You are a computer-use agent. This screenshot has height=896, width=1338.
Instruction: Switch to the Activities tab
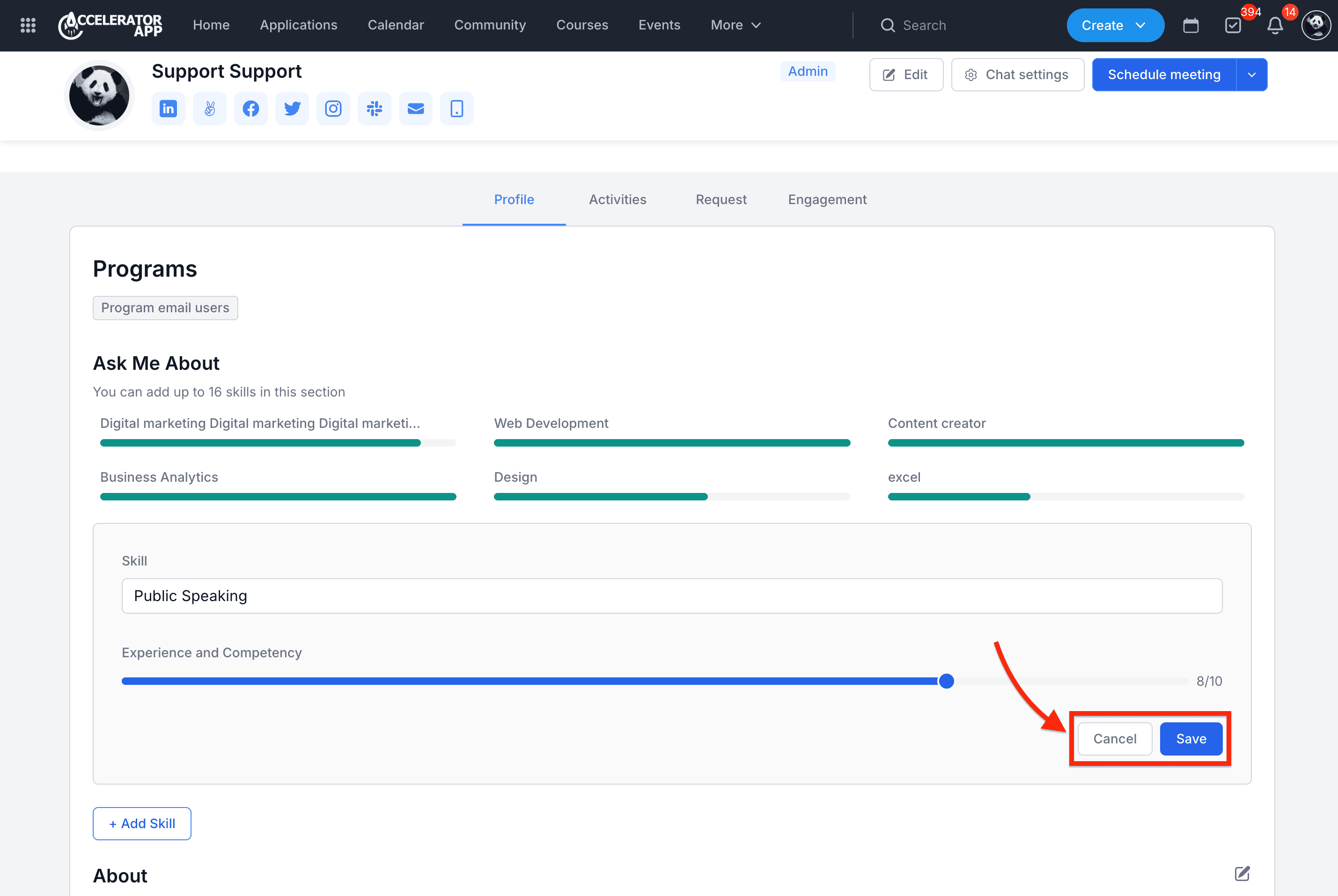(617, 199)
